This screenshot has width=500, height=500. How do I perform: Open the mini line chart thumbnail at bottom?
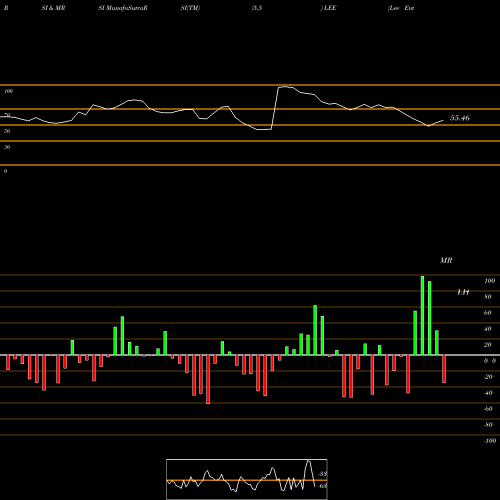pyautogui.click(x=247, y=479)
